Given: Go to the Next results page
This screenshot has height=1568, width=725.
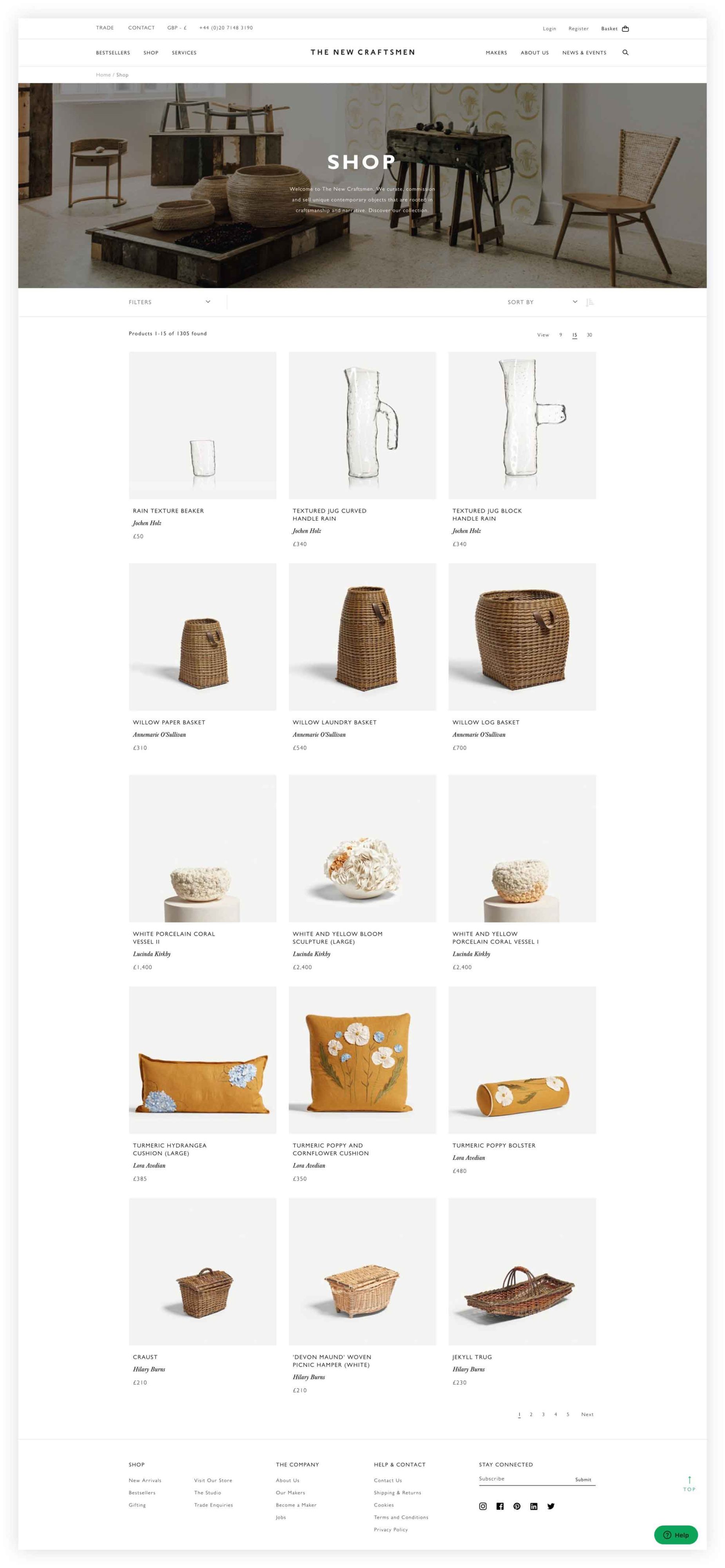Looking at the screenshot, I should click(x=587, y=1414).
